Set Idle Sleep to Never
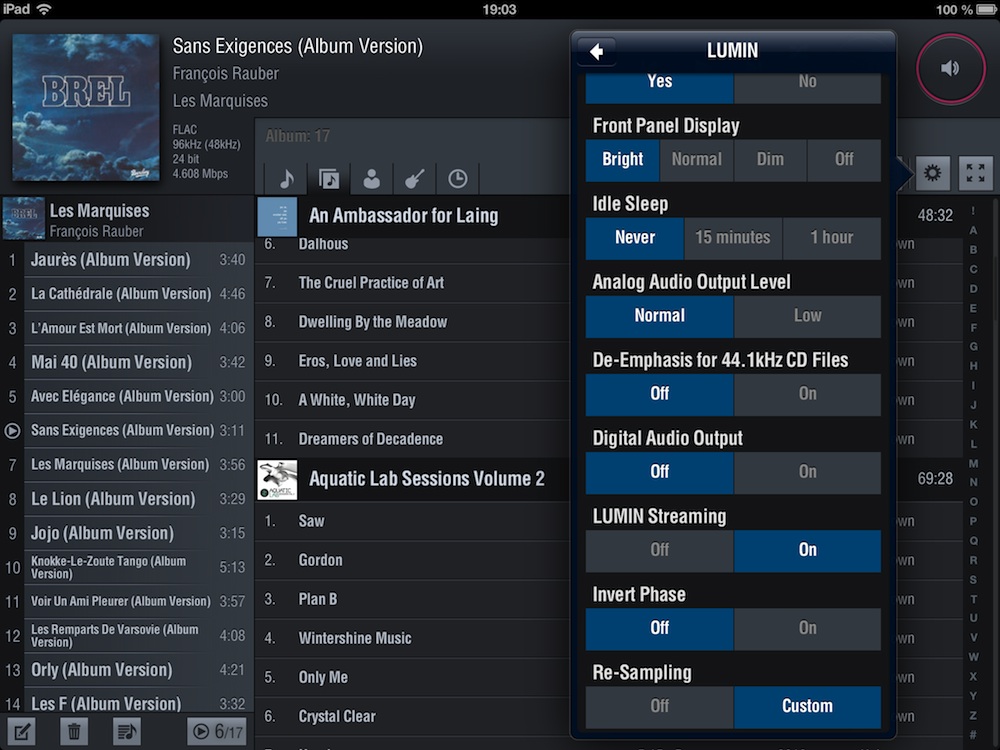 pyautogui.click(x=635, y=239)
